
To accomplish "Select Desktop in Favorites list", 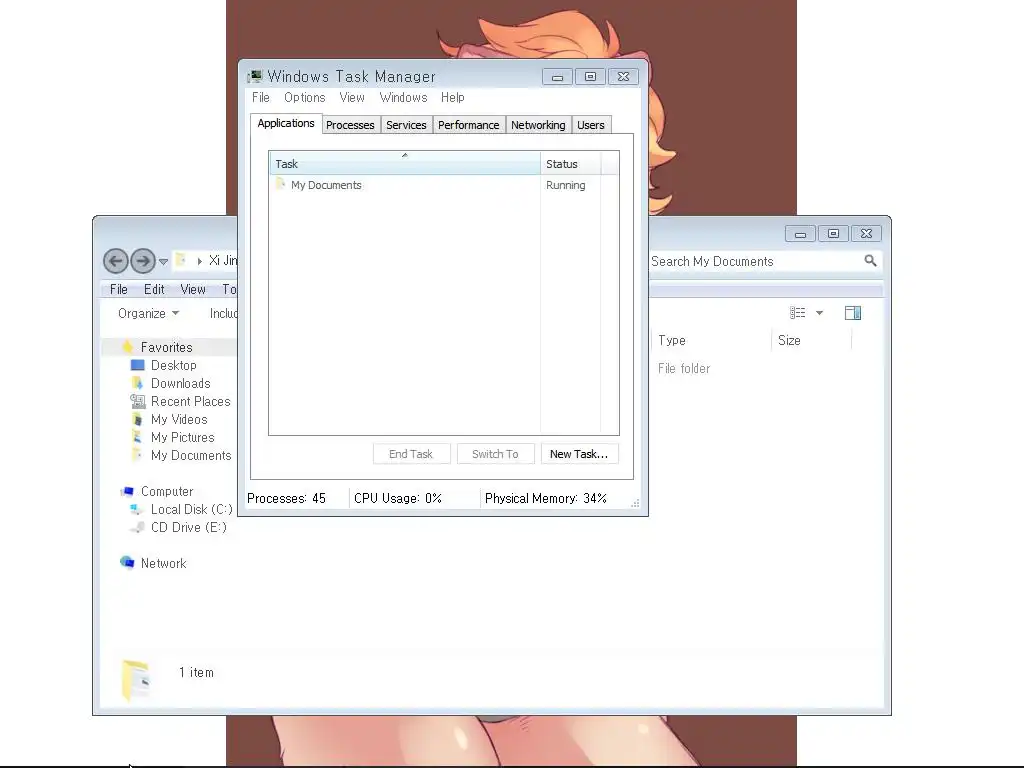I will [x=174, y=365].
